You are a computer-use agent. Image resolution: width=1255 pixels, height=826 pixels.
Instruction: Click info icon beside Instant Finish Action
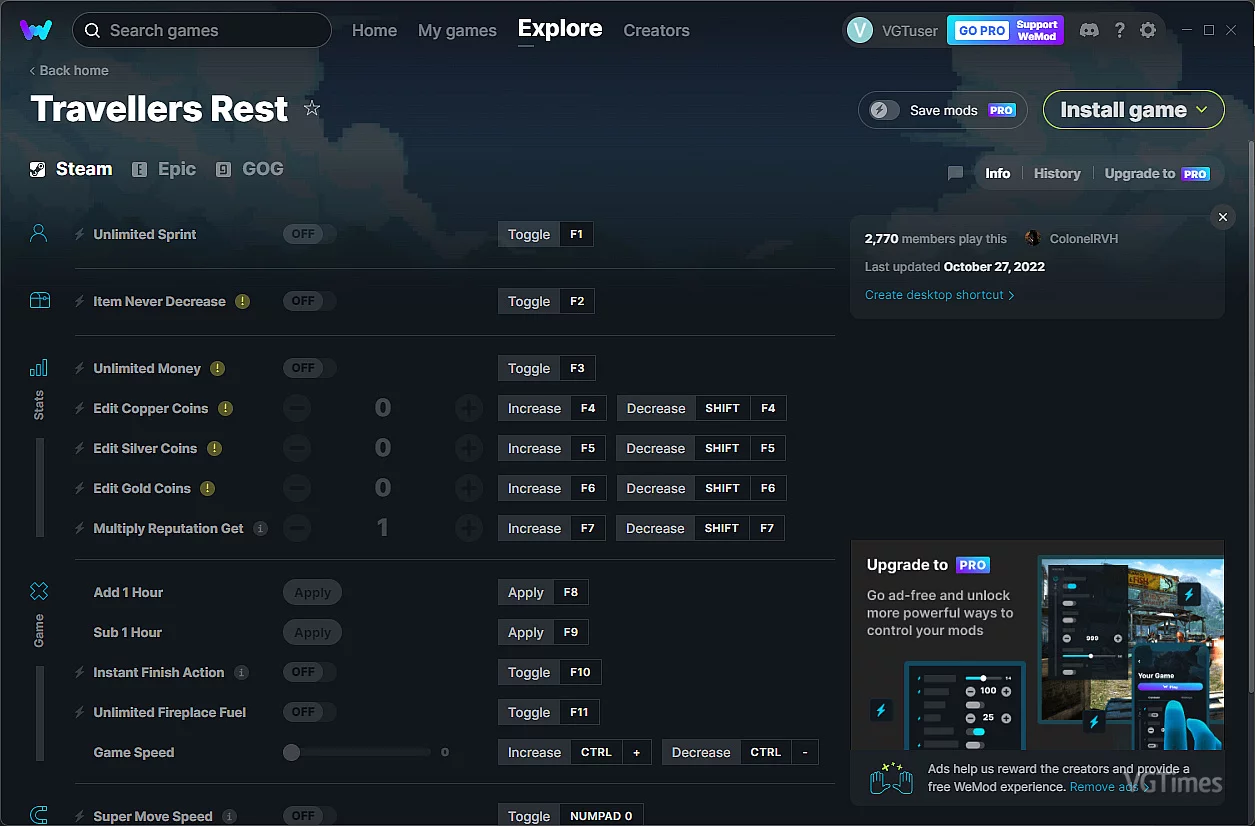[x=241, y=672]
